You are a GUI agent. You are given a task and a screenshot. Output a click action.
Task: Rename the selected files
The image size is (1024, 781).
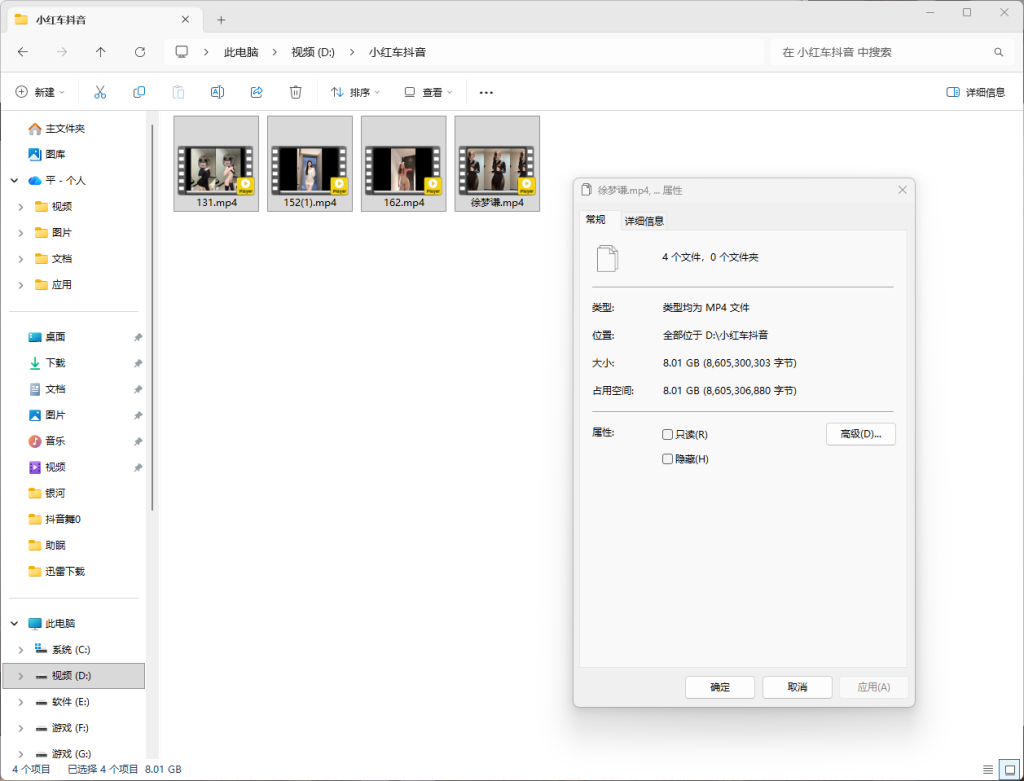pyautogui.click(x=217, y=91)
